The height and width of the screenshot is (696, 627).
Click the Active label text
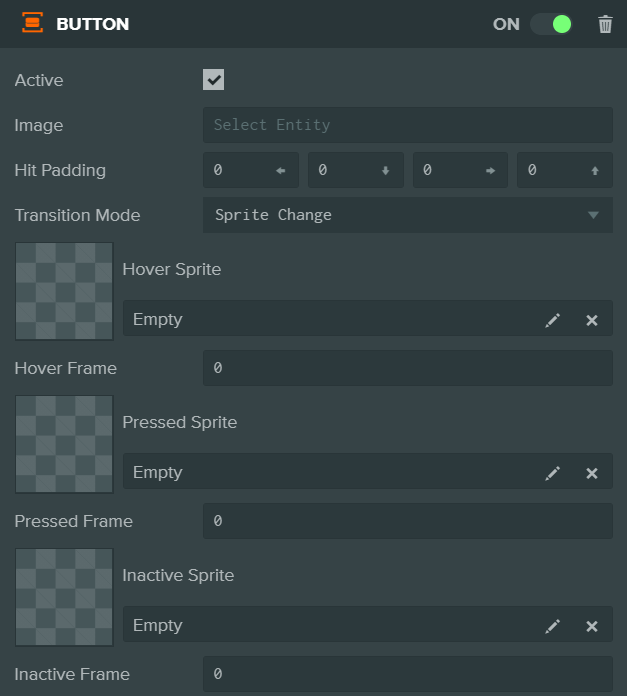coord(39,80)
